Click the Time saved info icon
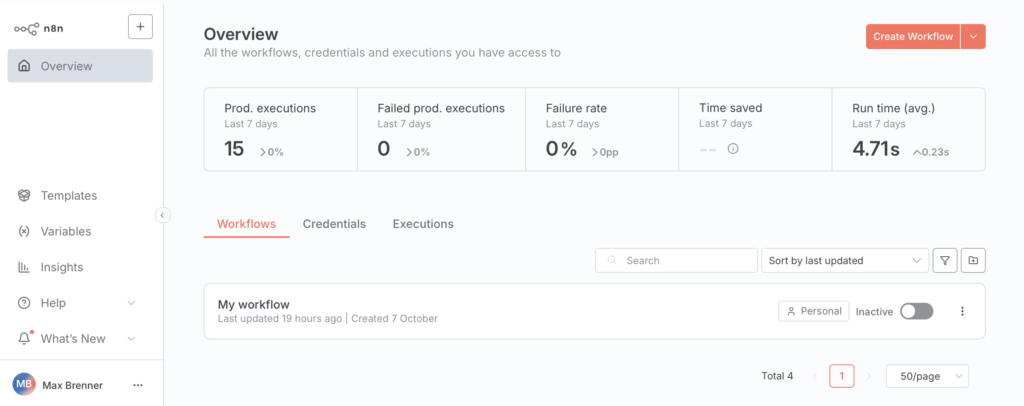The height and width of the screenshot is (406, 1024). click(x=733, y=149)
